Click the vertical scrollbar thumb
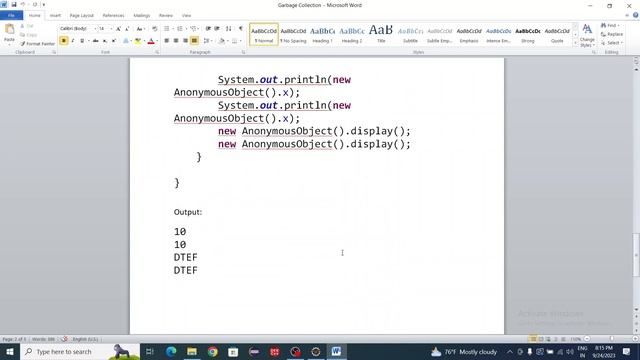 point(636,255)
